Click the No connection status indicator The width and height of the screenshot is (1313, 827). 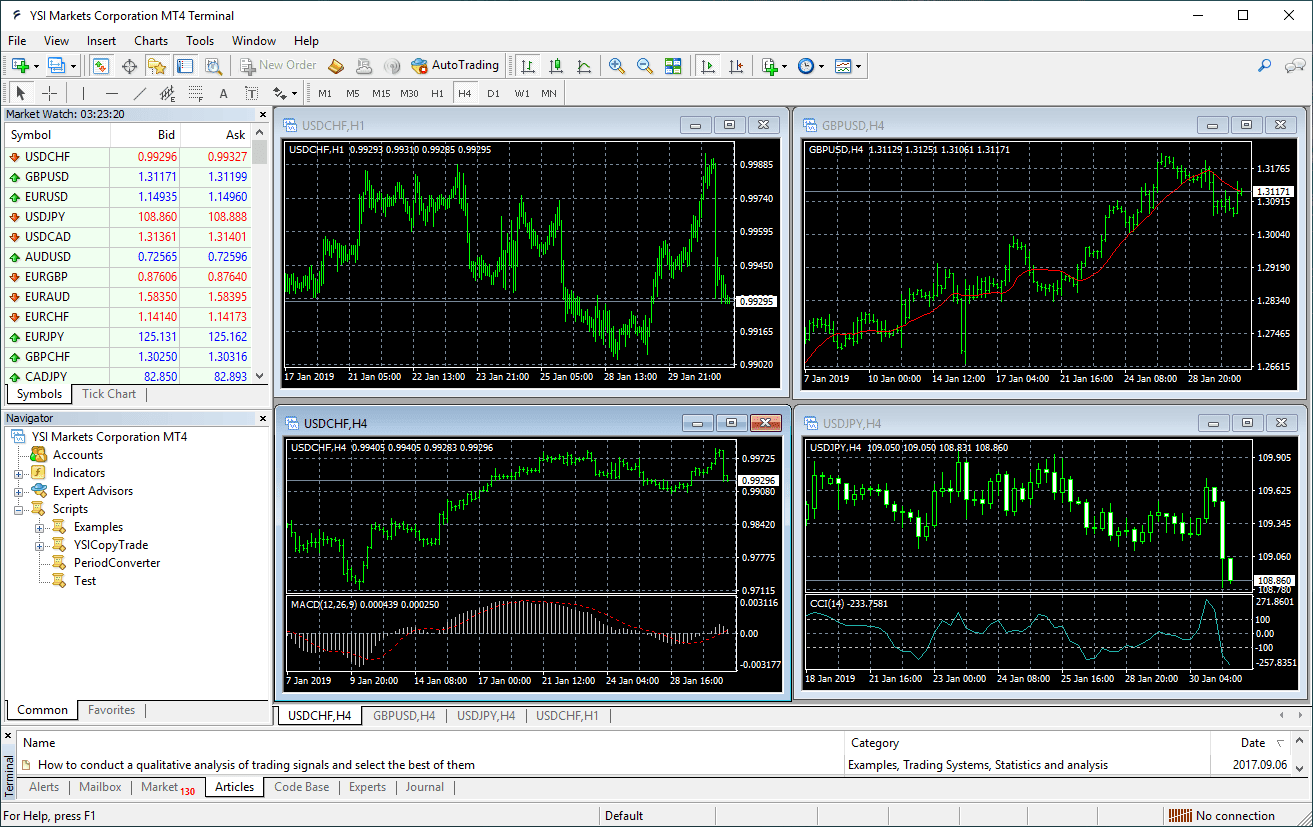[x=1222, y=816]
